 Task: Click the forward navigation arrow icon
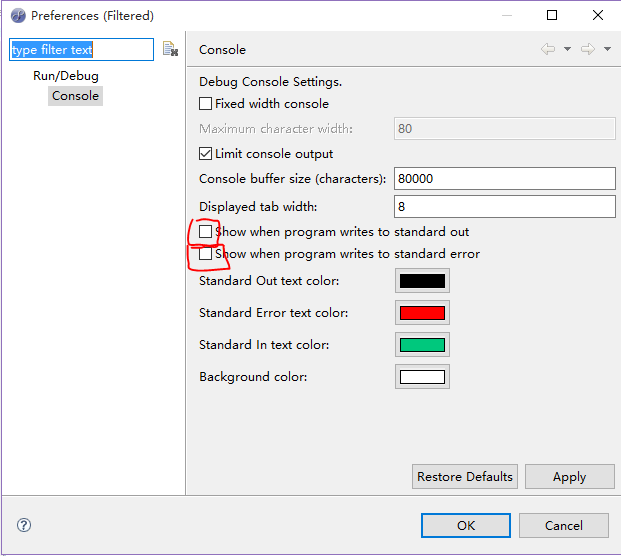coord(588,49)
